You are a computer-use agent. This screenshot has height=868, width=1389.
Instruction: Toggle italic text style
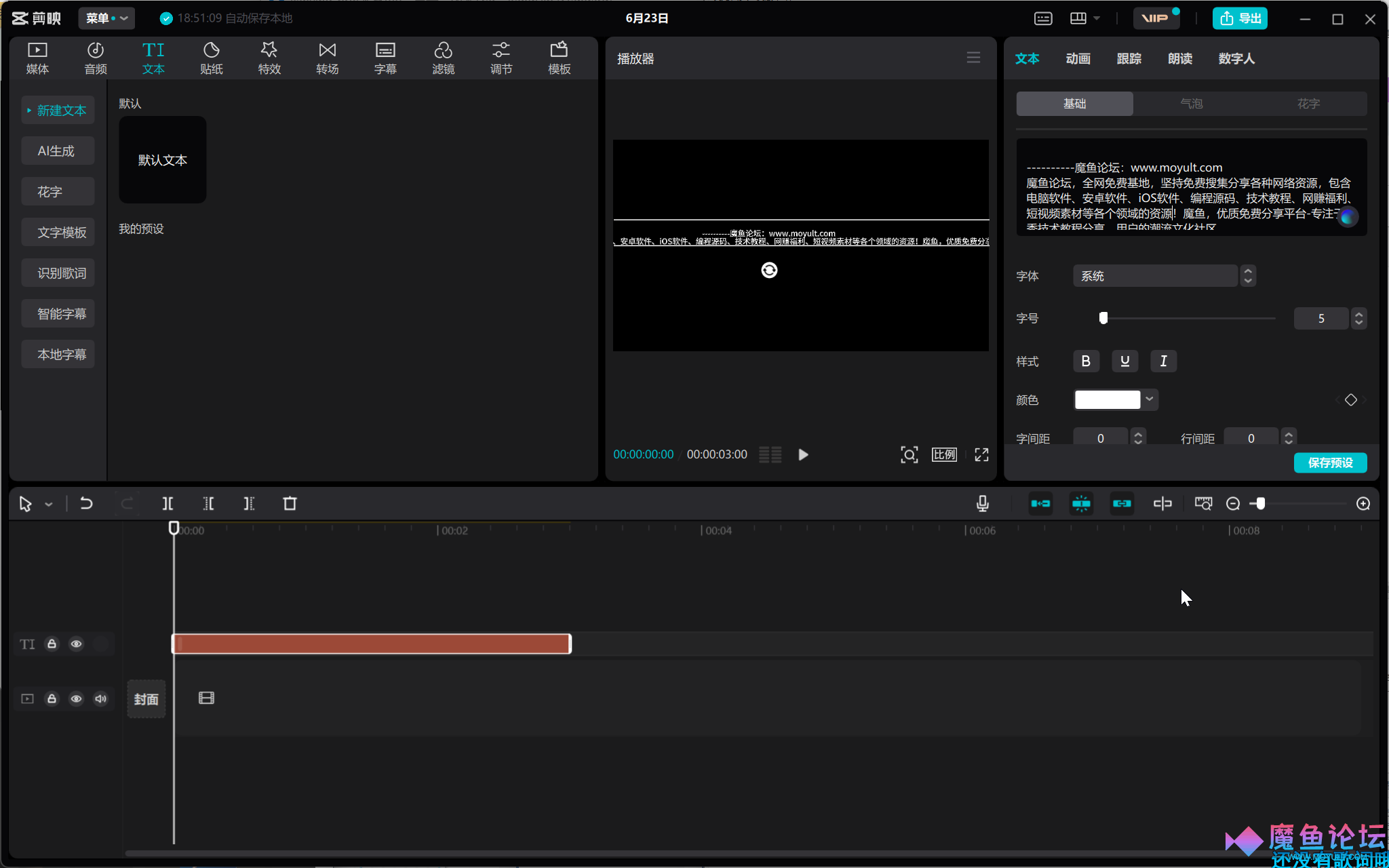click(1163, 361)
